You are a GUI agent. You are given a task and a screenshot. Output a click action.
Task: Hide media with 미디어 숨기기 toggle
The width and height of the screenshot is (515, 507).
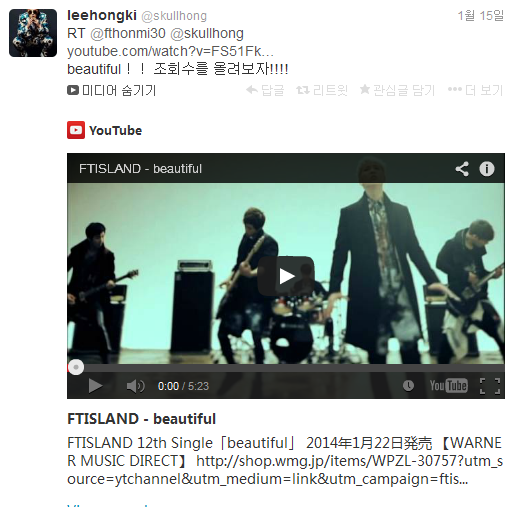pos(111,90)
